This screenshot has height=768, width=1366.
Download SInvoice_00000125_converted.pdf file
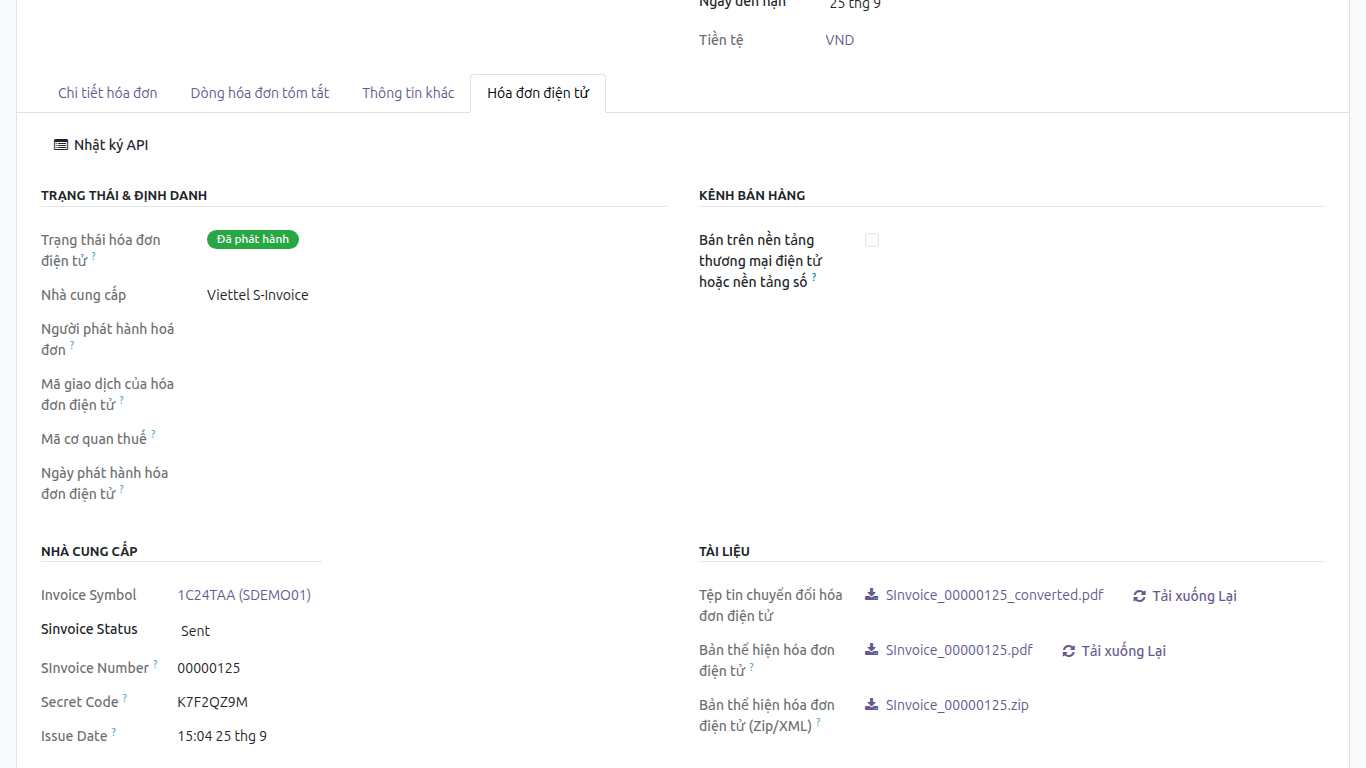pyautogui.click(x=995, y=595)
